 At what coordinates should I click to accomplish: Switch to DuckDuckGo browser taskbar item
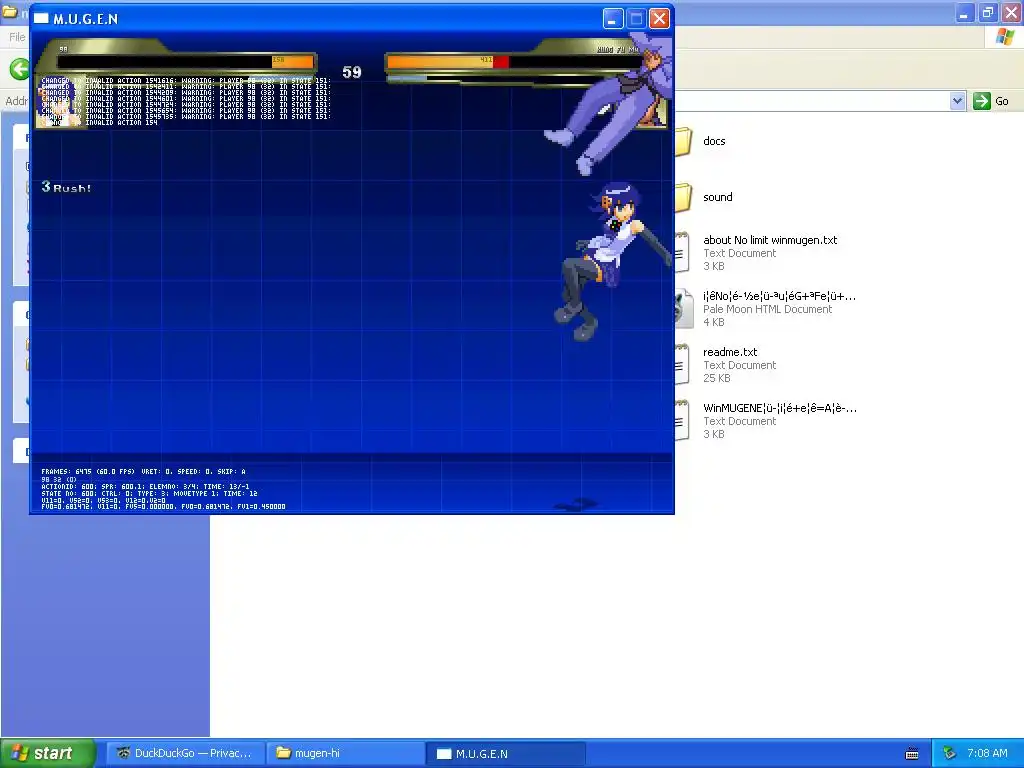pos(184,753)
